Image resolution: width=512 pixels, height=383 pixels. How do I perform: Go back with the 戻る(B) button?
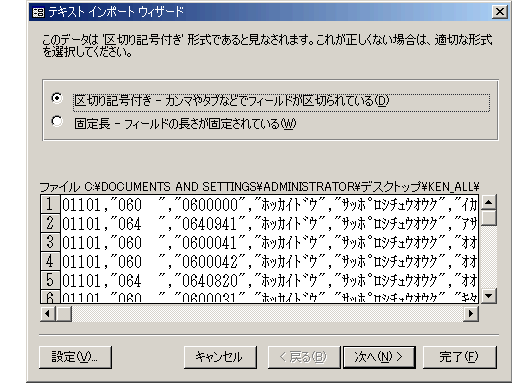point(304,357)
